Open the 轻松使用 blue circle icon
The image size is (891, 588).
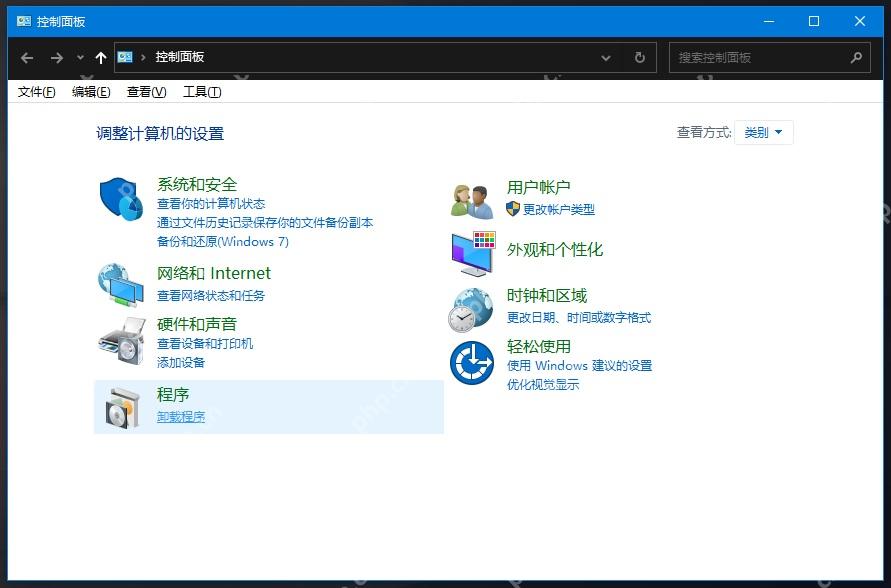[x=472, y=362]
